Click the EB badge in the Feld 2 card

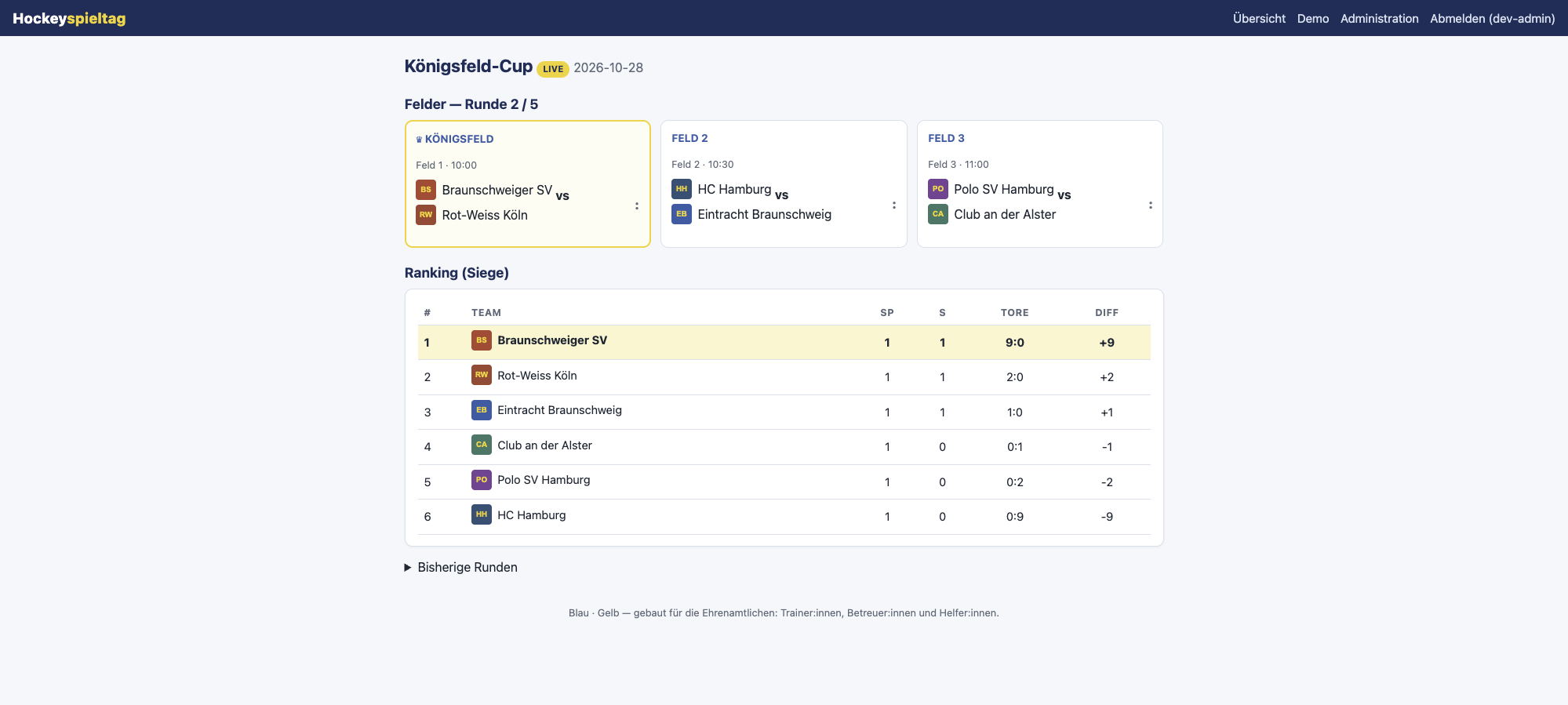click(682, 214)
